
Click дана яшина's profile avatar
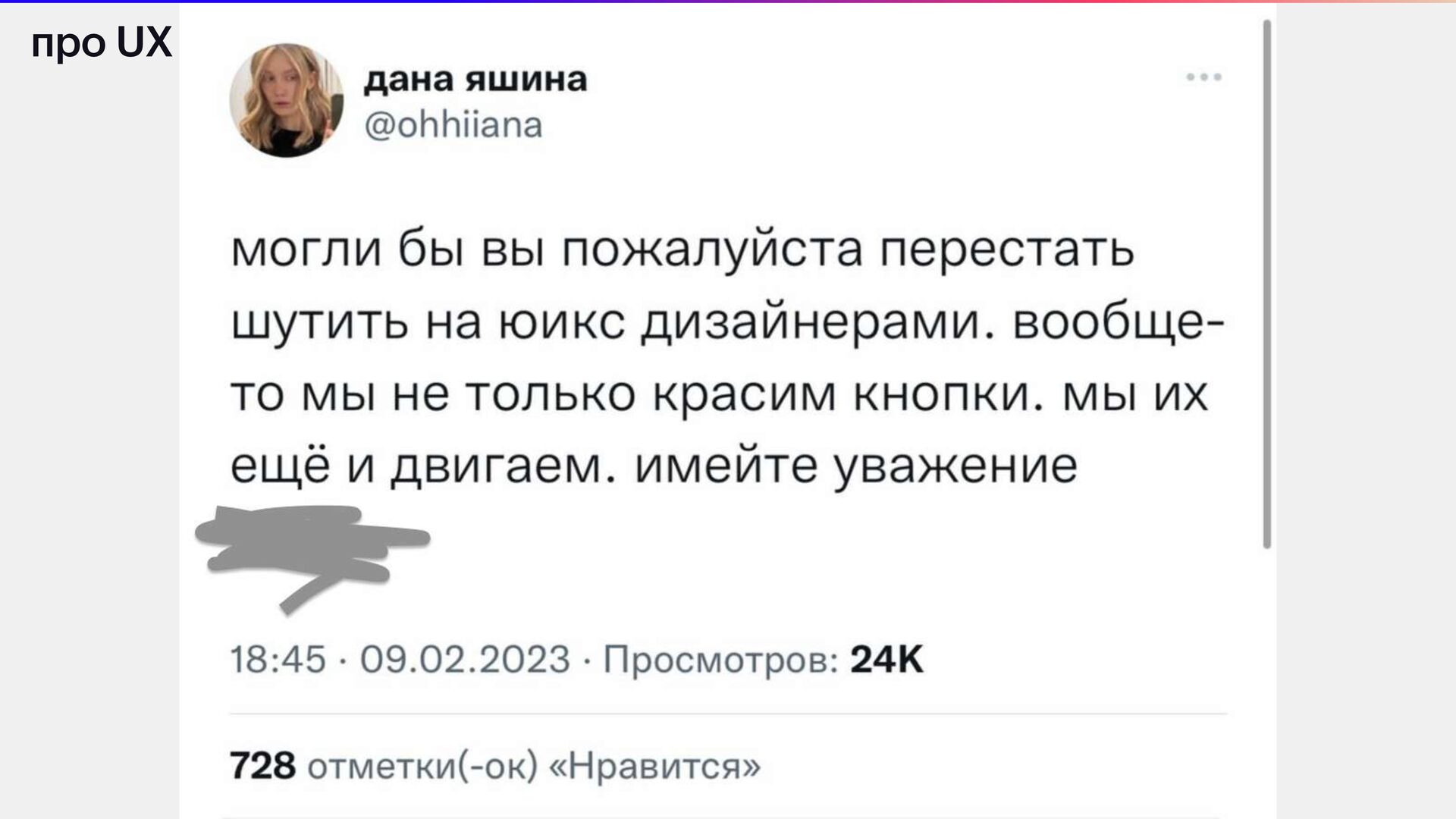[x=287, y=100]
